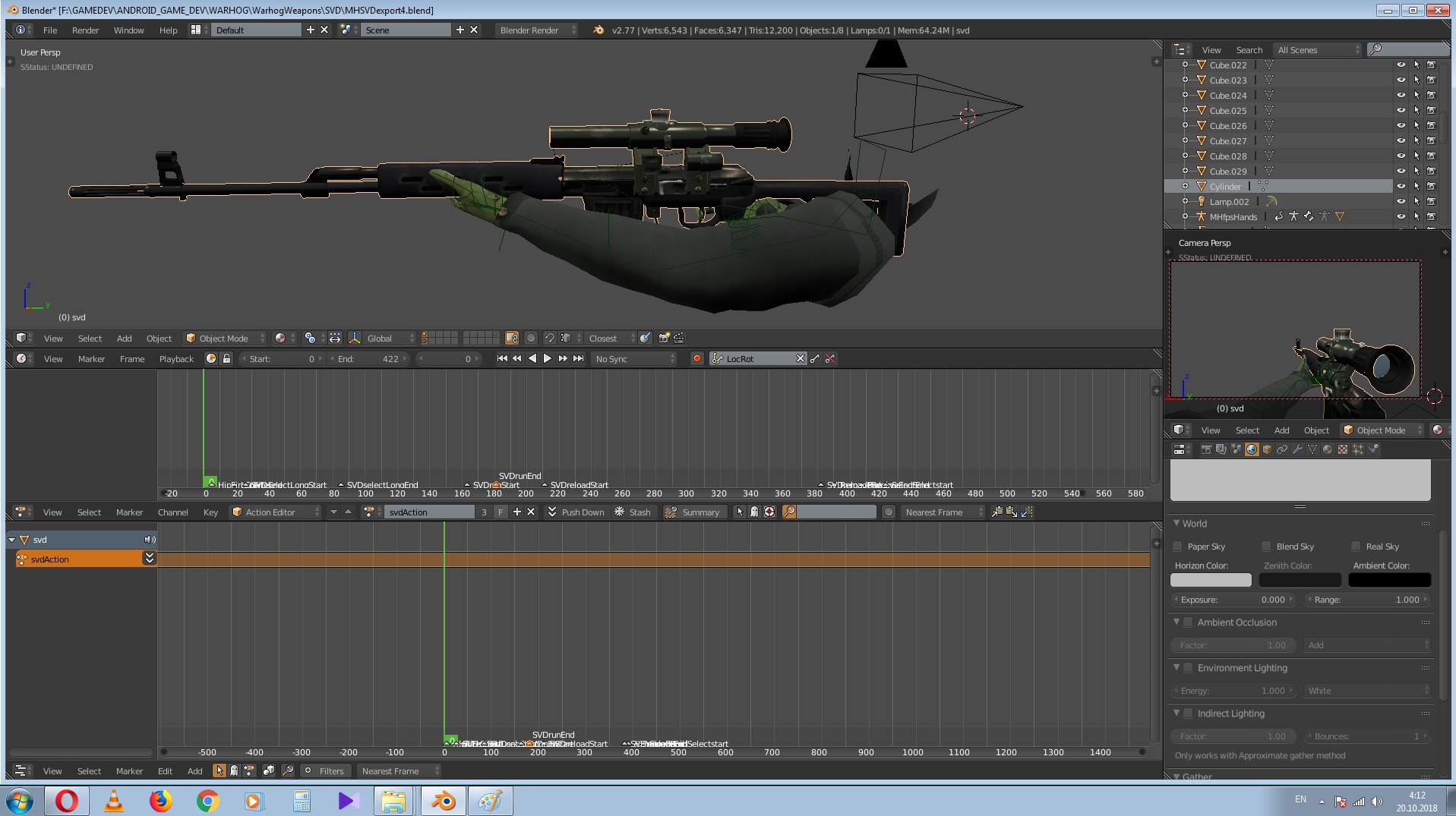Toggle visibility eye for Lamp.002
The image size is (1456, 816).
tap(1401, 202)
